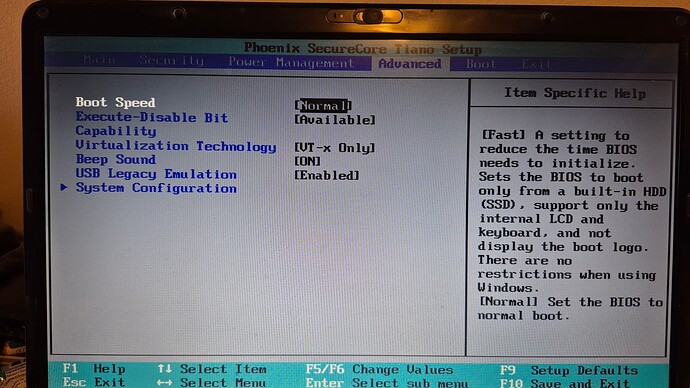Change the [VT-x Only] value
Viewport: 690px width, 388px height.
(334, 148)
